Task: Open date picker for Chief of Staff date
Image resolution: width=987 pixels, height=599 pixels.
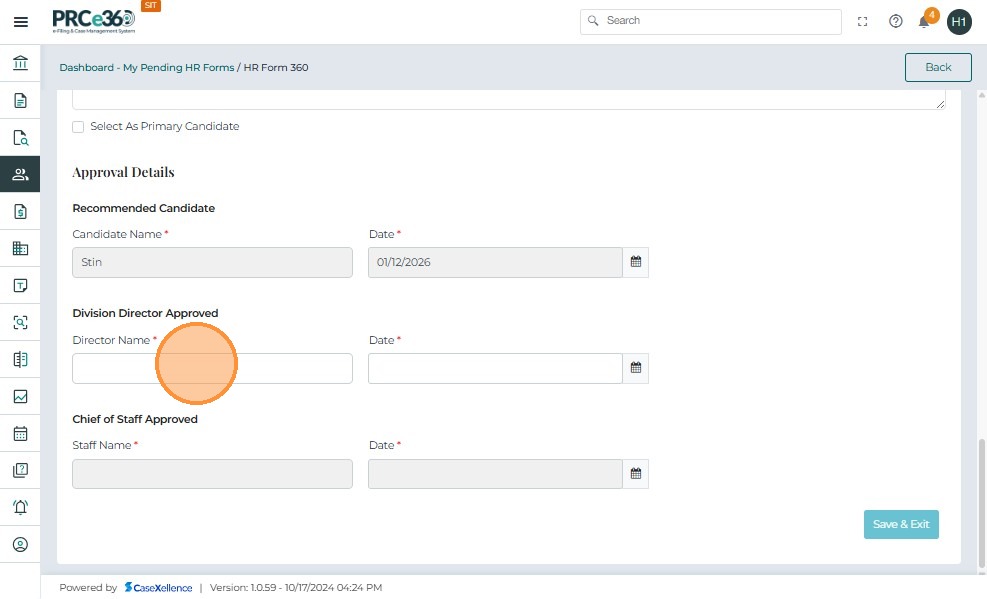Action: [635, 474]
